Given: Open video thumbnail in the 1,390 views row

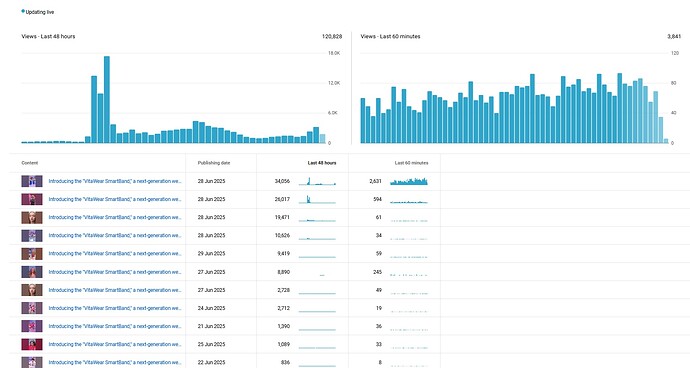Looking at the screenshot, I should (32, 326).
